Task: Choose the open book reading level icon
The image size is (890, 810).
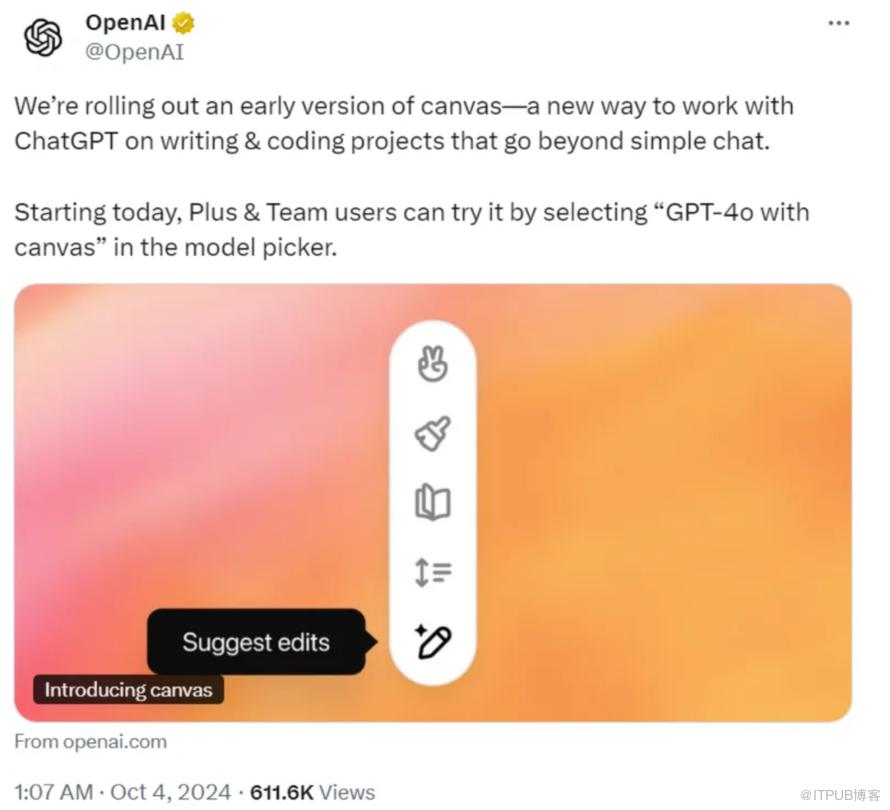Action: [x=432, y=502]
